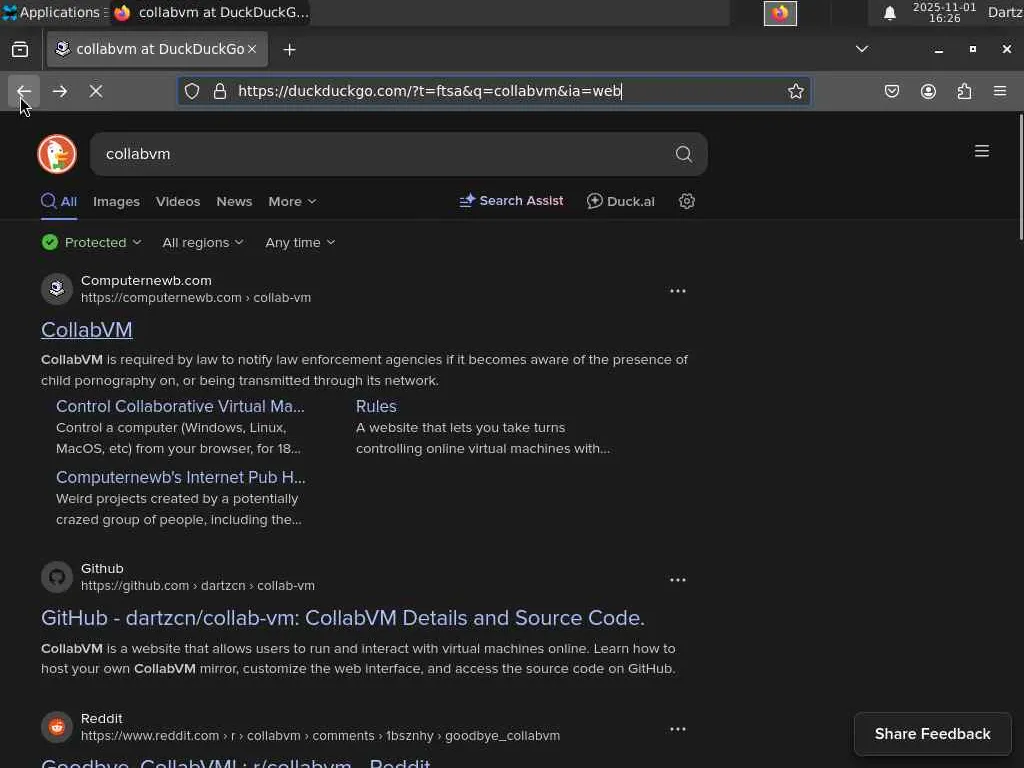Screen dimensions: 1024x768
Task: View site security via the padlock icon
Action: [220, 91]
